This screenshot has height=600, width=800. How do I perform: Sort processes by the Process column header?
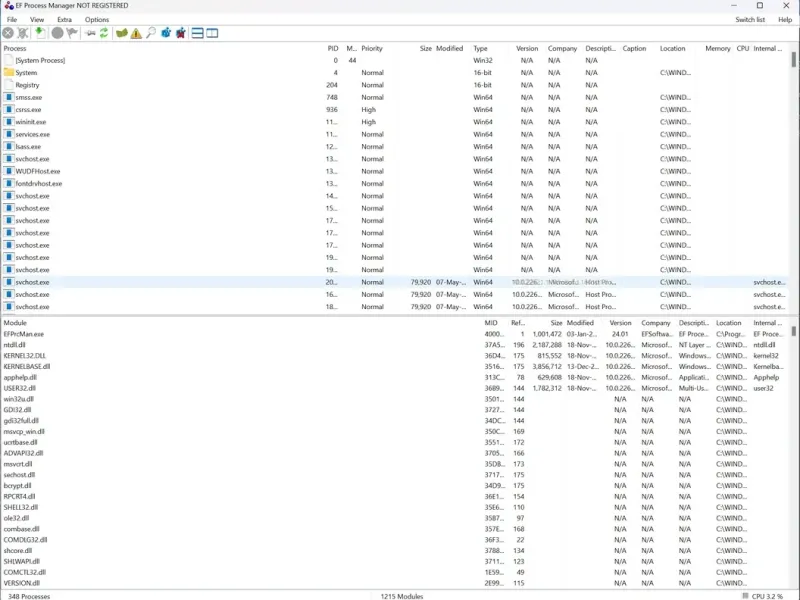click(x=15, y=48)
